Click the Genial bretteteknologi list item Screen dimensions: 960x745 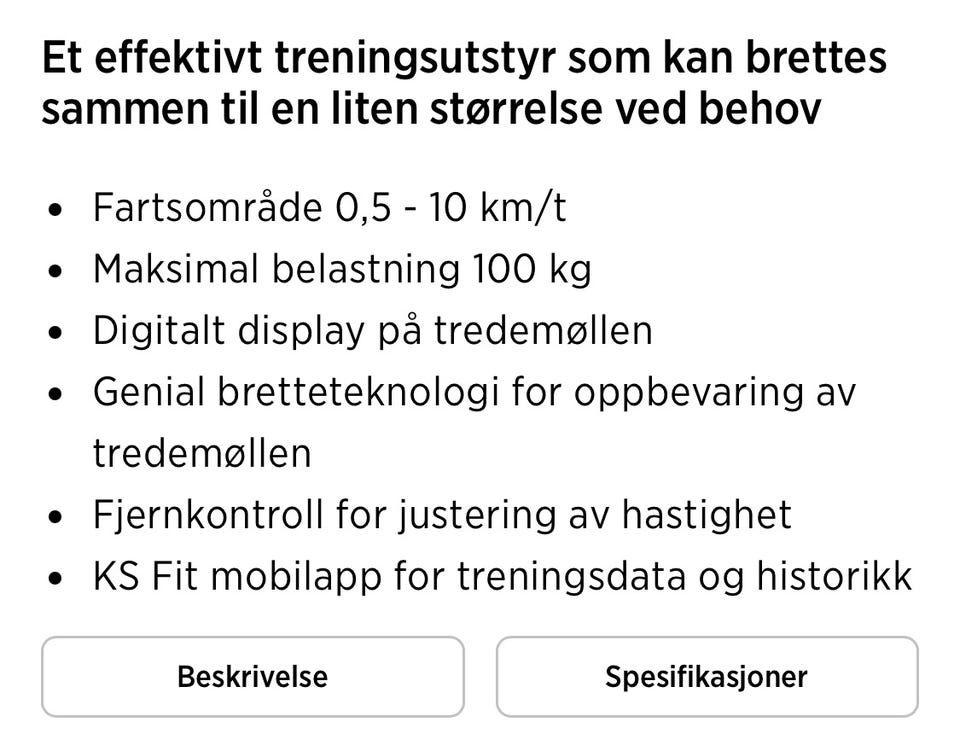coord(473,392)
